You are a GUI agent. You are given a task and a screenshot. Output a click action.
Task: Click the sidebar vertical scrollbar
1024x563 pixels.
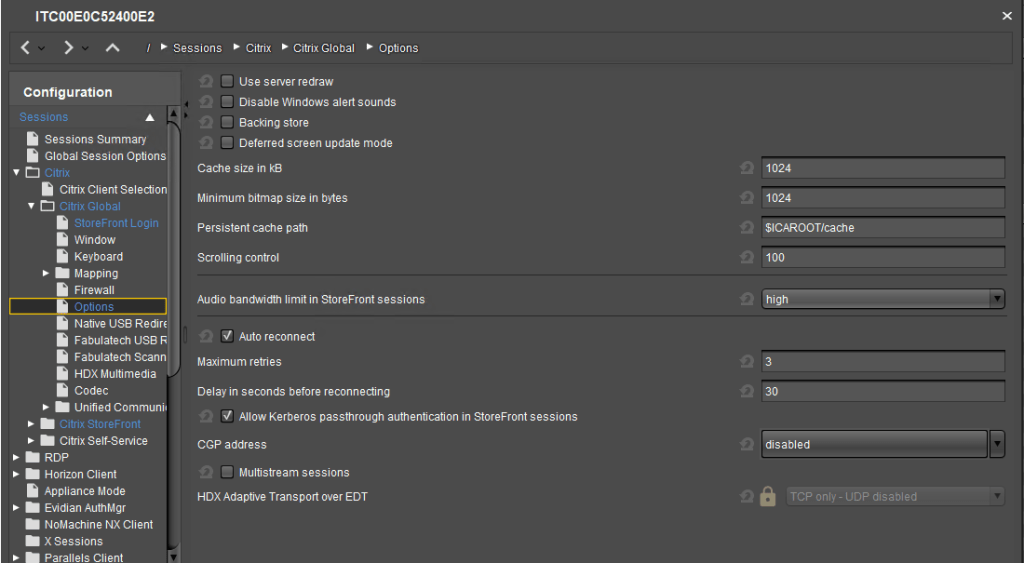(174, 250)
